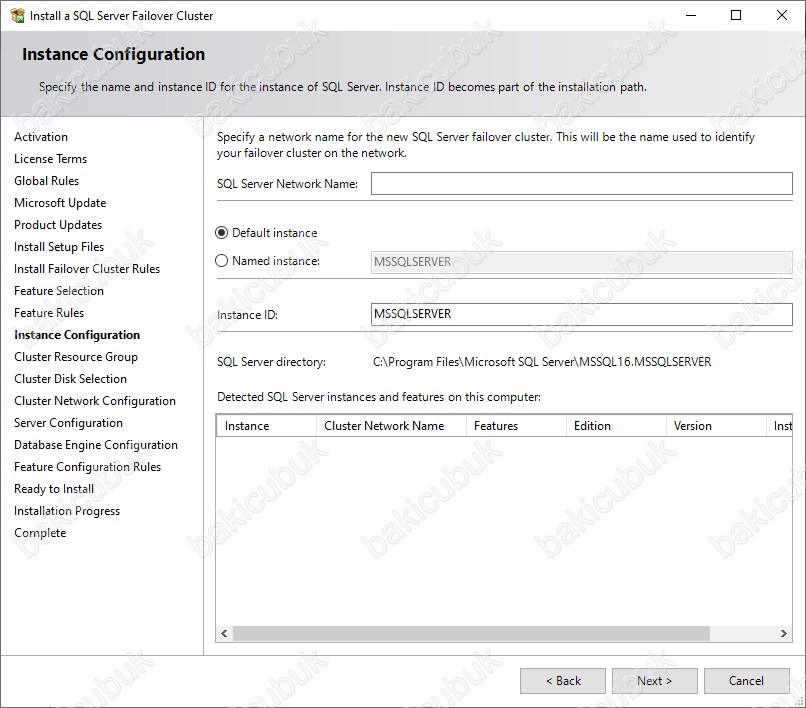Select the Global Rules step
The width and height of the screenshot is (806, 708).
(x=47, y=181)
